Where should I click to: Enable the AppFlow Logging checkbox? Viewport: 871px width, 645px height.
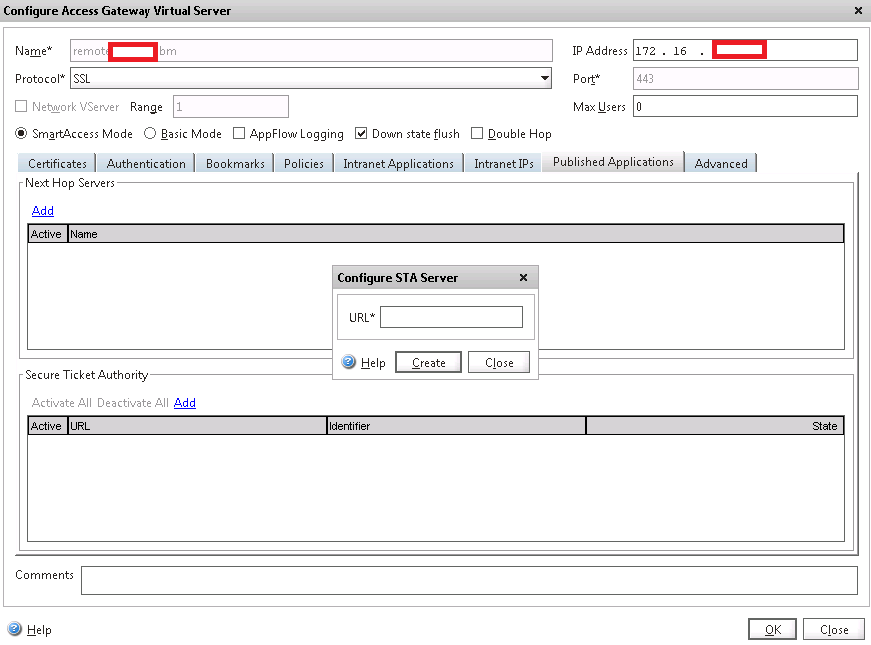coord(239,133)
